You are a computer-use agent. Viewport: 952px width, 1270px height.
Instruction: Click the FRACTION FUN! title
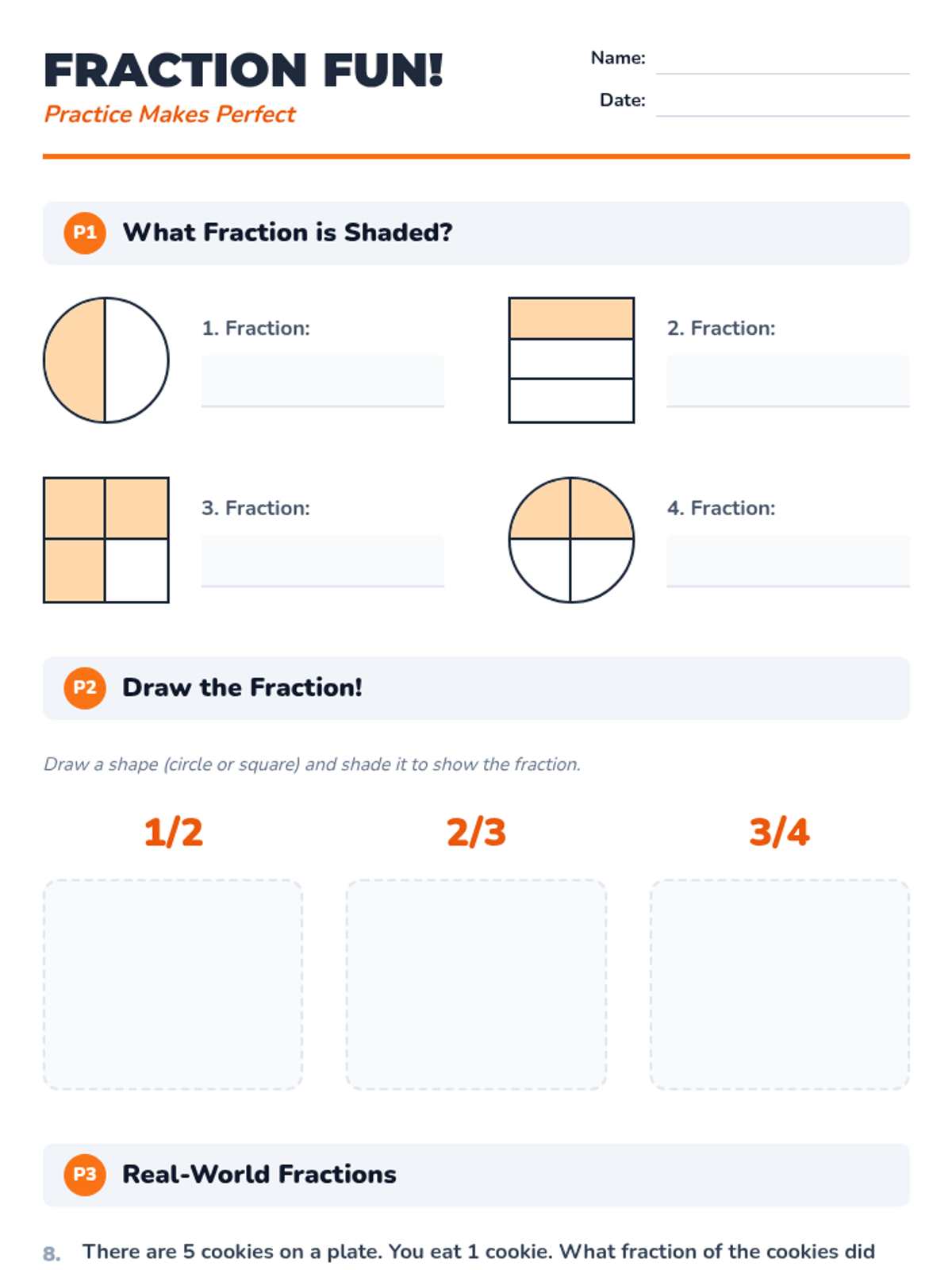(243, 70)
